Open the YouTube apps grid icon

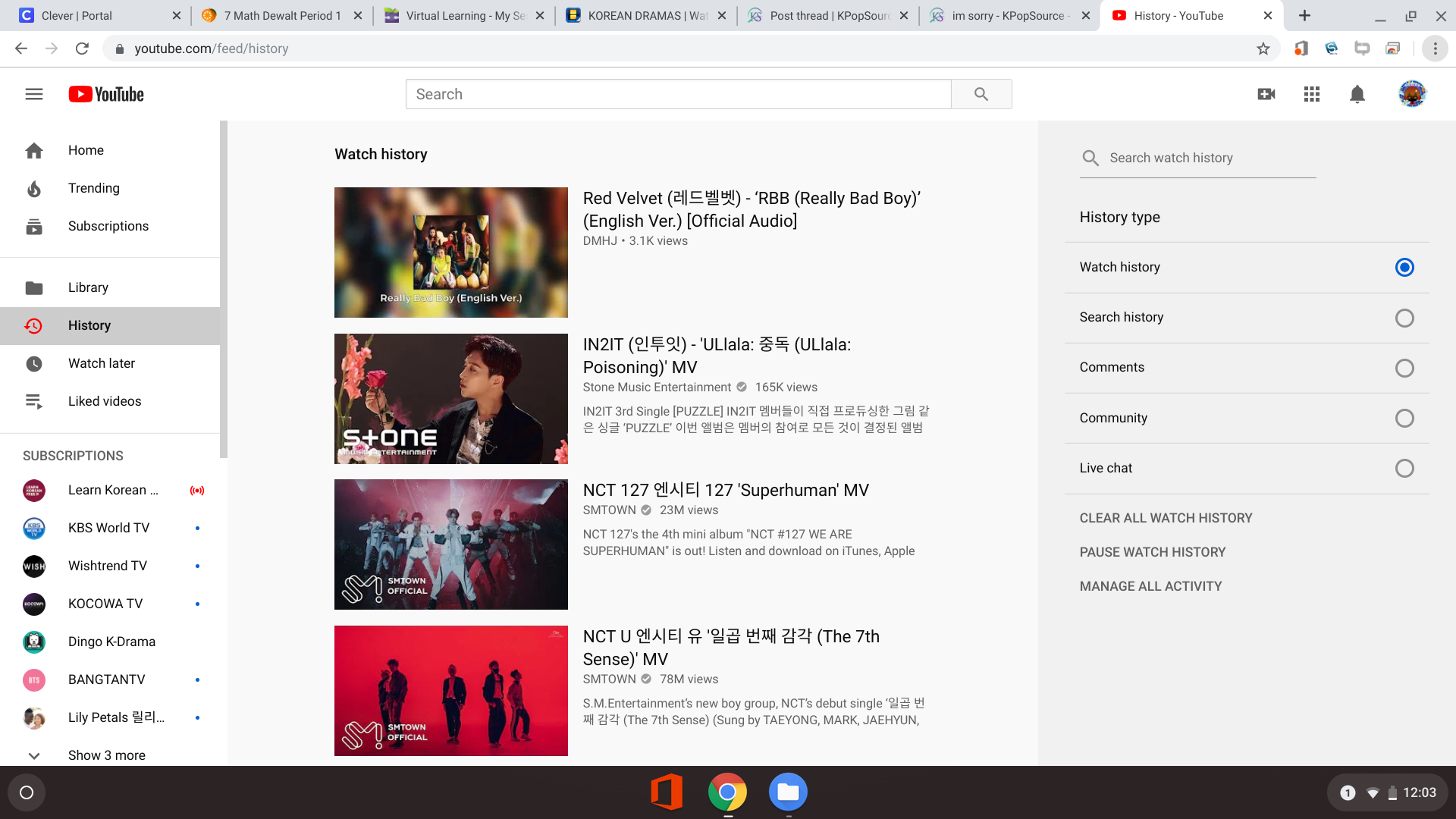tap(1312, 94)
